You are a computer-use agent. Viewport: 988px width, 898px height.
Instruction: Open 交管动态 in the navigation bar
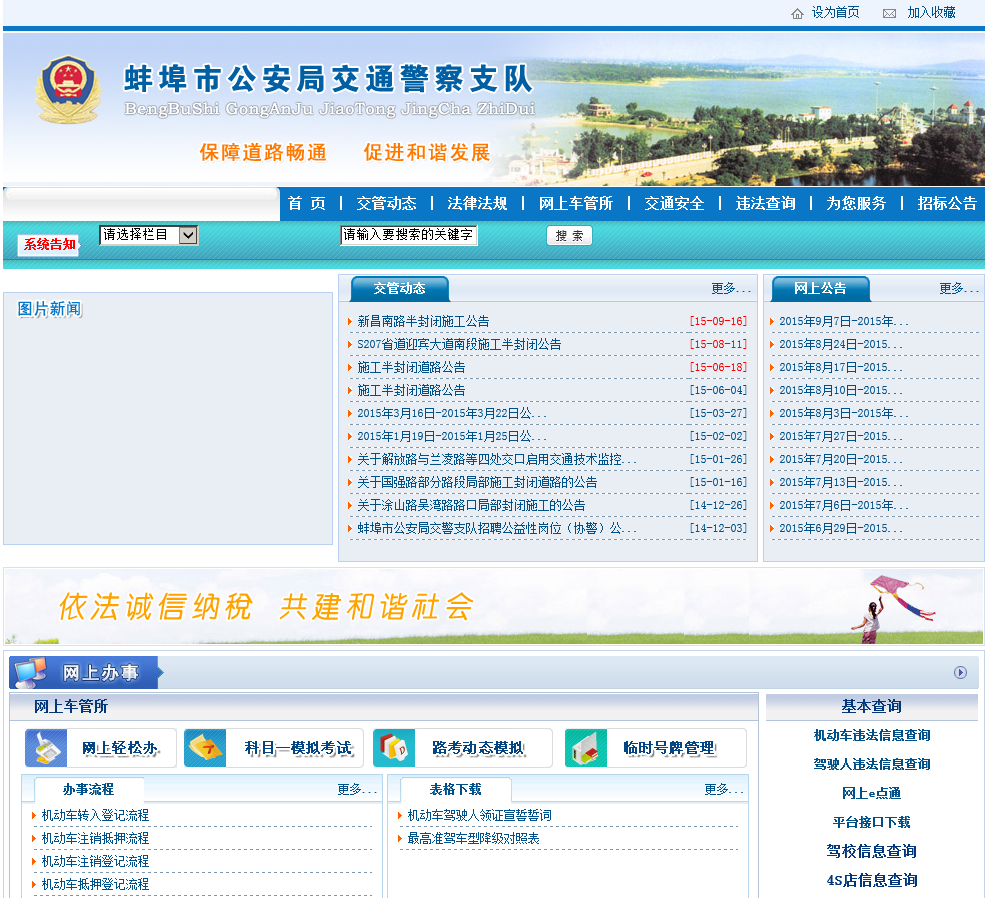point(386,204)
